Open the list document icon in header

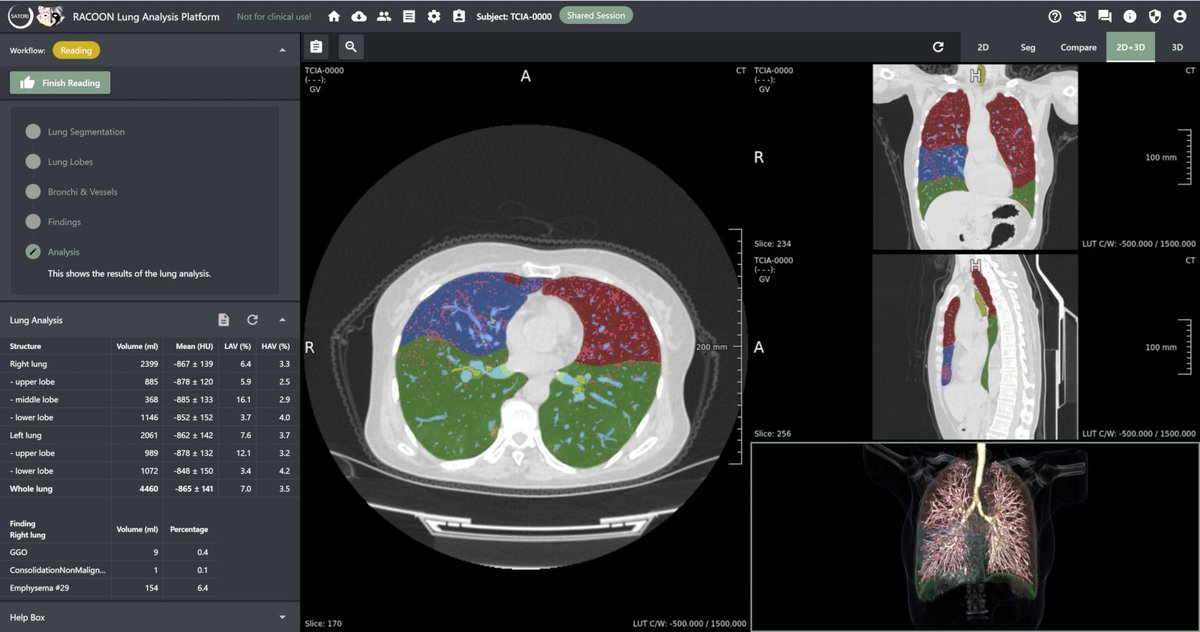(409, 16)
